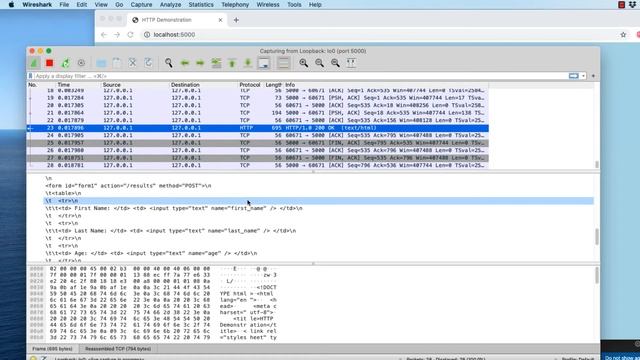The image size is (640, 360).
Task: Sort packets by Time column header
Action: (78, 85)
